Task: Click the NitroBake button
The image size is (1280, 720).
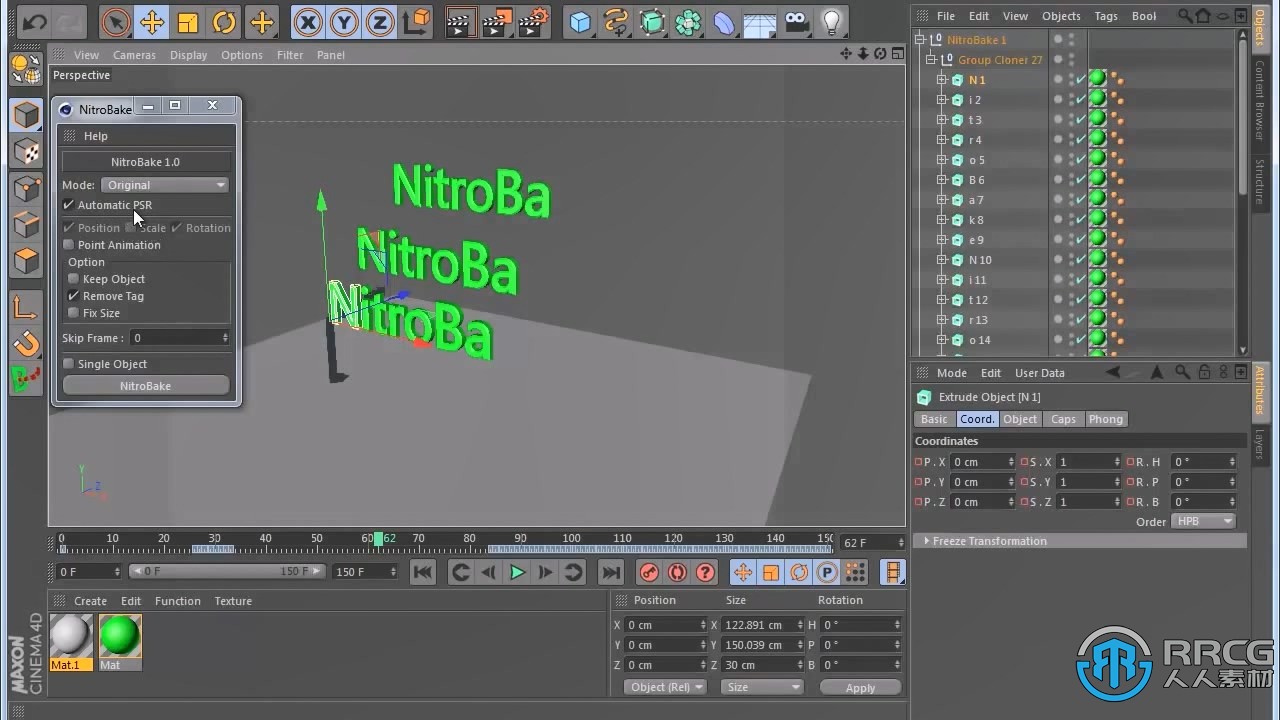Action: (x=146, y=386)
